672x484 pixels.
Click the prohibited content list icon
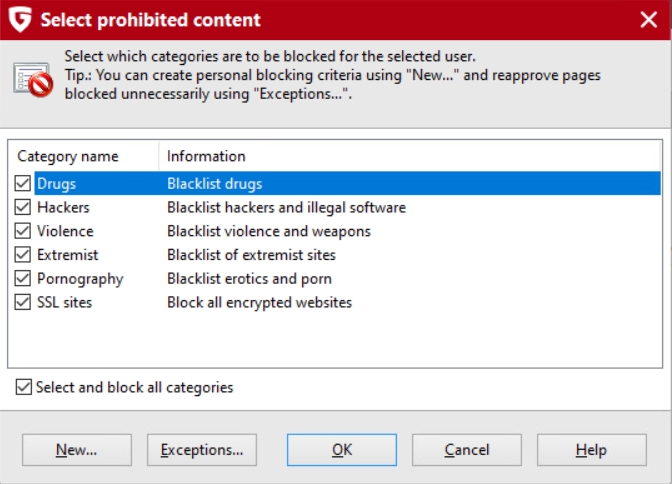(33, 80)
